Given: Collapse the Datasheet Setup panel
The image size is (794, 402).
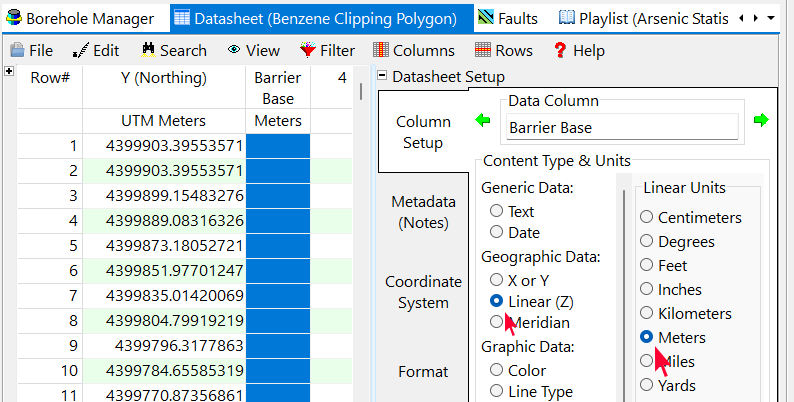Looking at the screenshot, I should click(x=382, y=77).
